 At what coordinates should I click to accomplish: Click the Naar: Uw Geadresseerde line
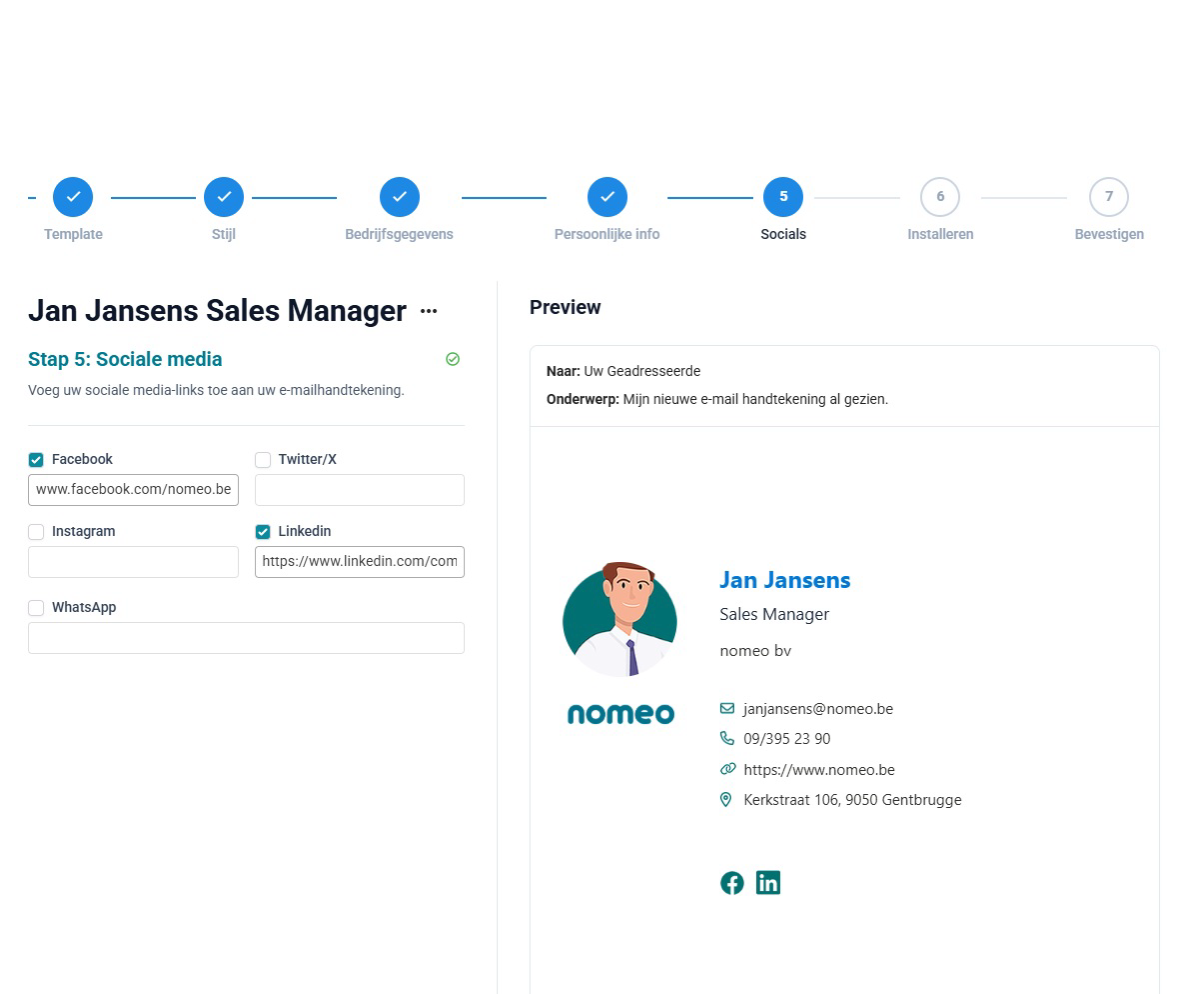pos(624,371)
